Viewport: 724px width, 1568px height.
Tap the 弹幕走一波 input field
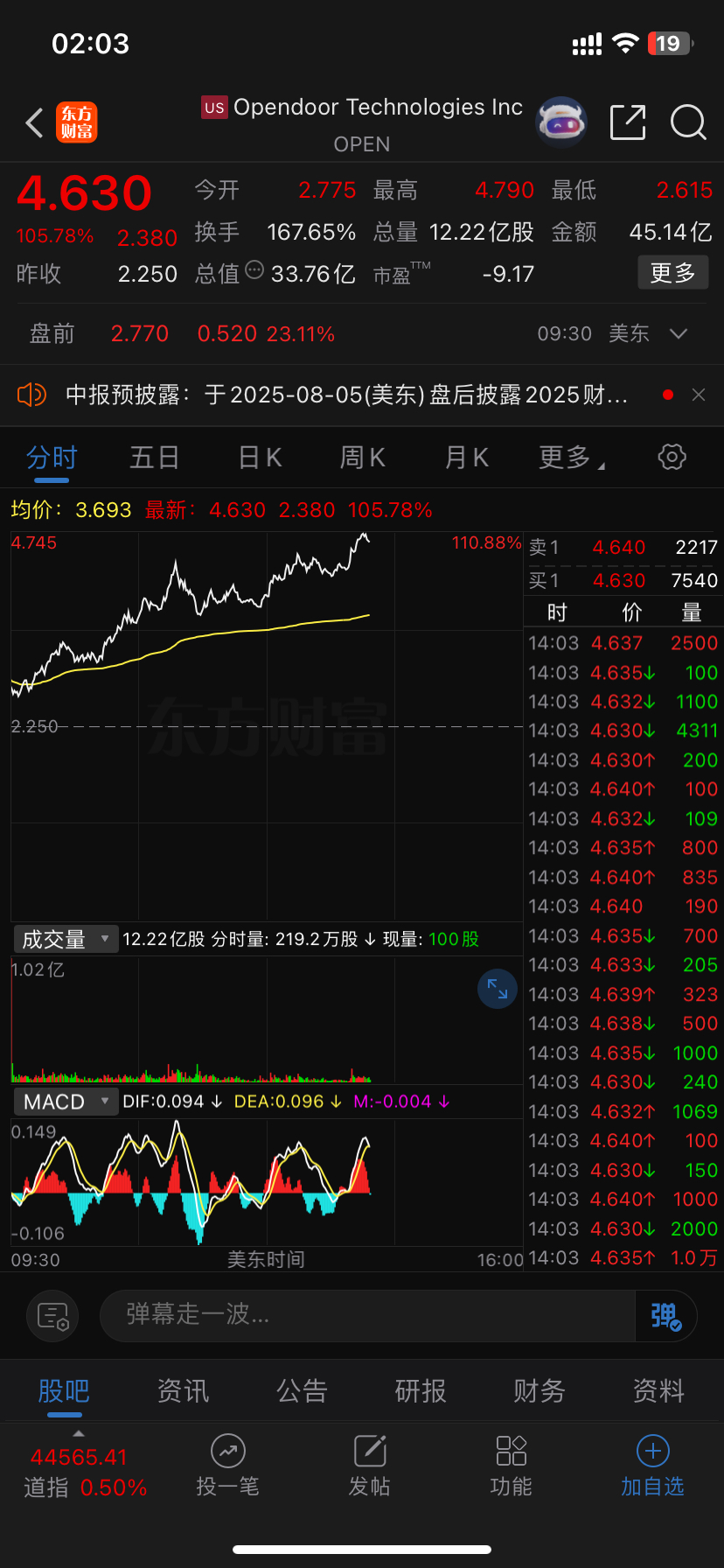pyautogui.click(x=367, y=1315)
